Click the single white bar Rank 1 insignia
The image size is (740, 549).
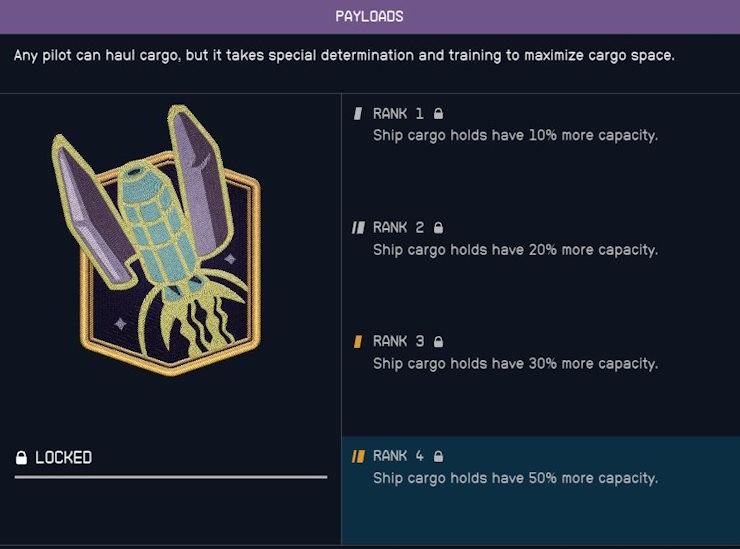pos(358,114)
